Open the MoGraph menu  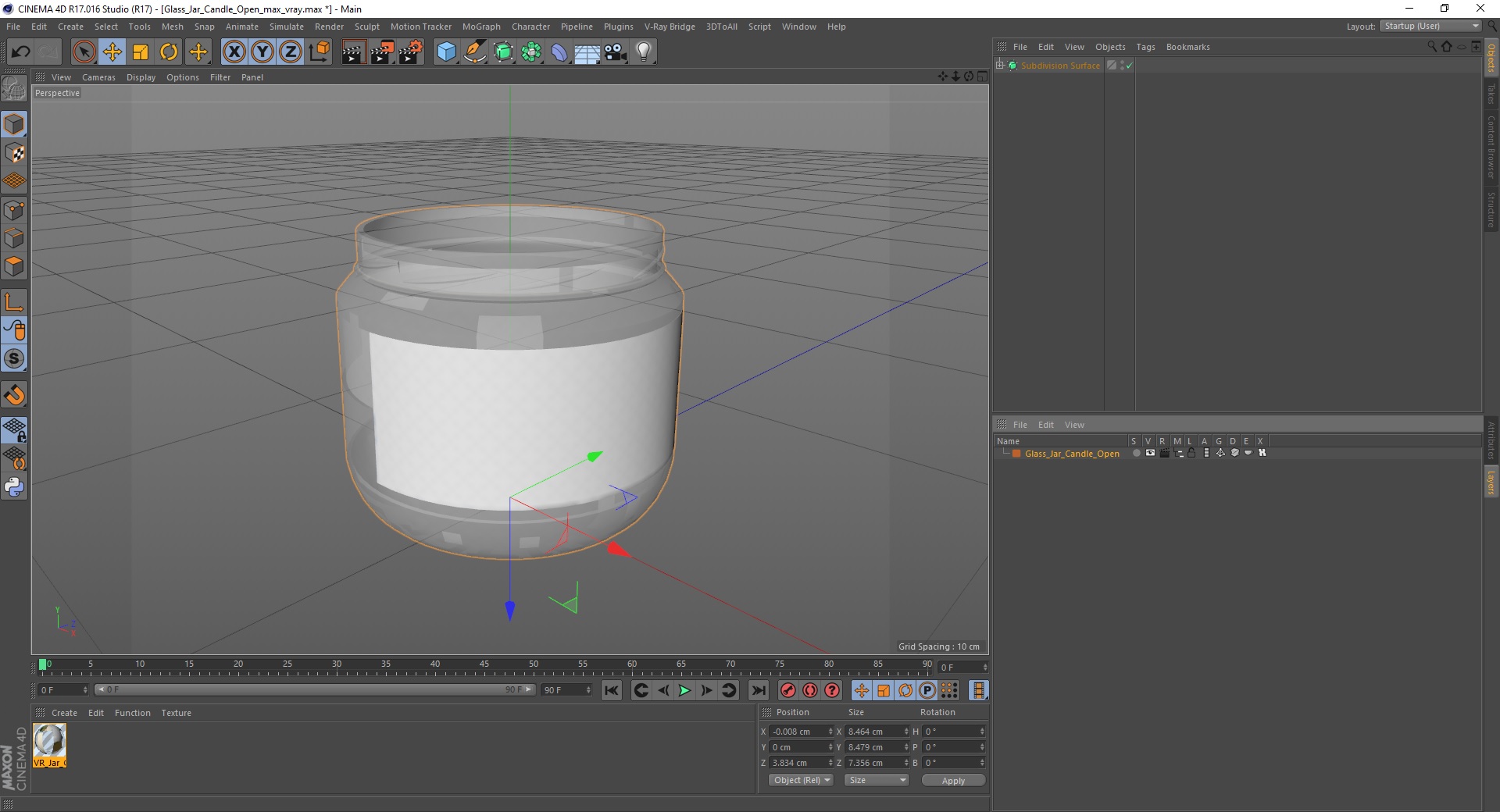tap(480, 27)
